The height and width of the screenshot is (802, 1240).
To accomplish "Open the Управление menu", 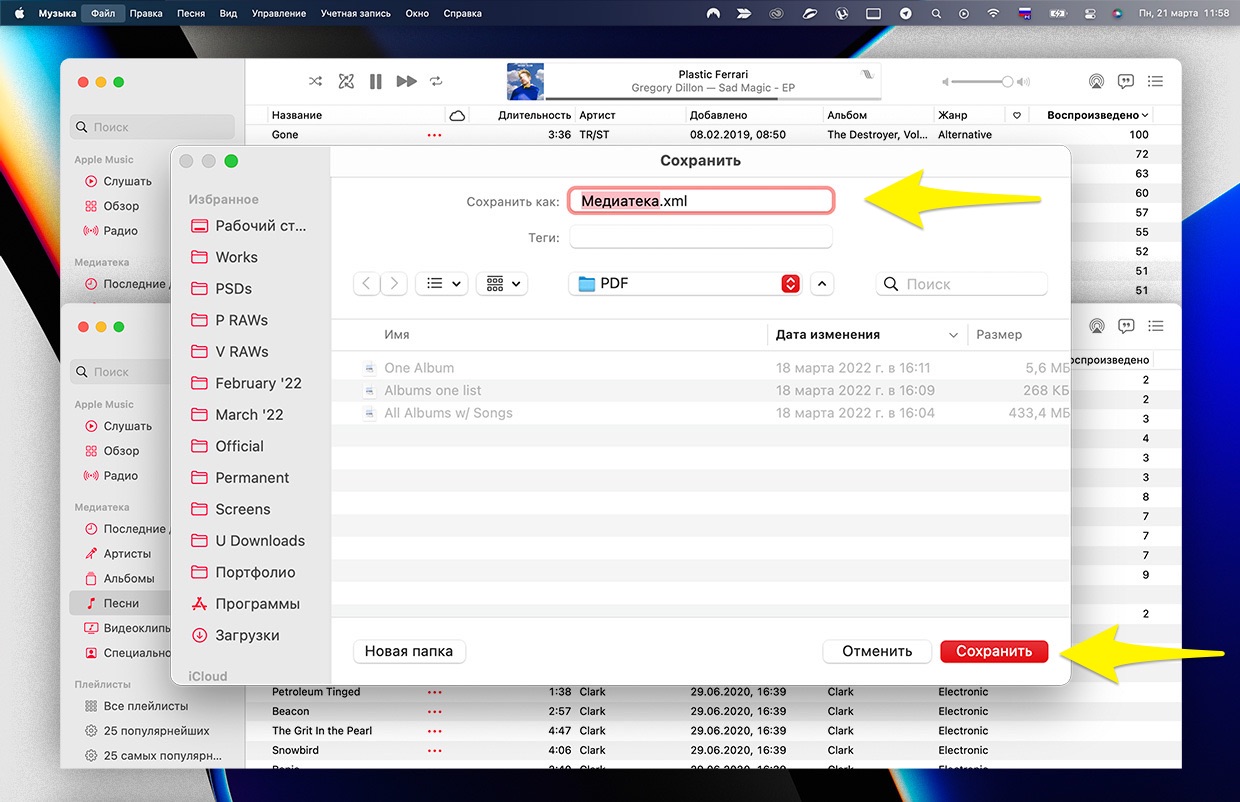I will pyautogui.click(x=279, y=13).
